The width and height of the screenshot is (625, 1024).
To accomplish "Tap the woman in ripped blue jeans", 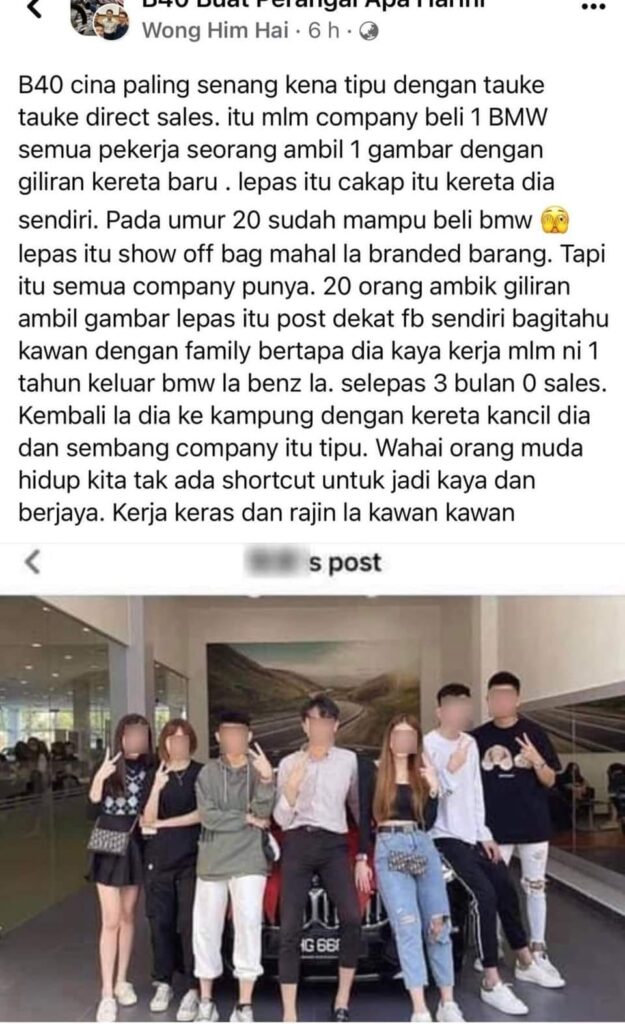I will (x=410, y=862).
